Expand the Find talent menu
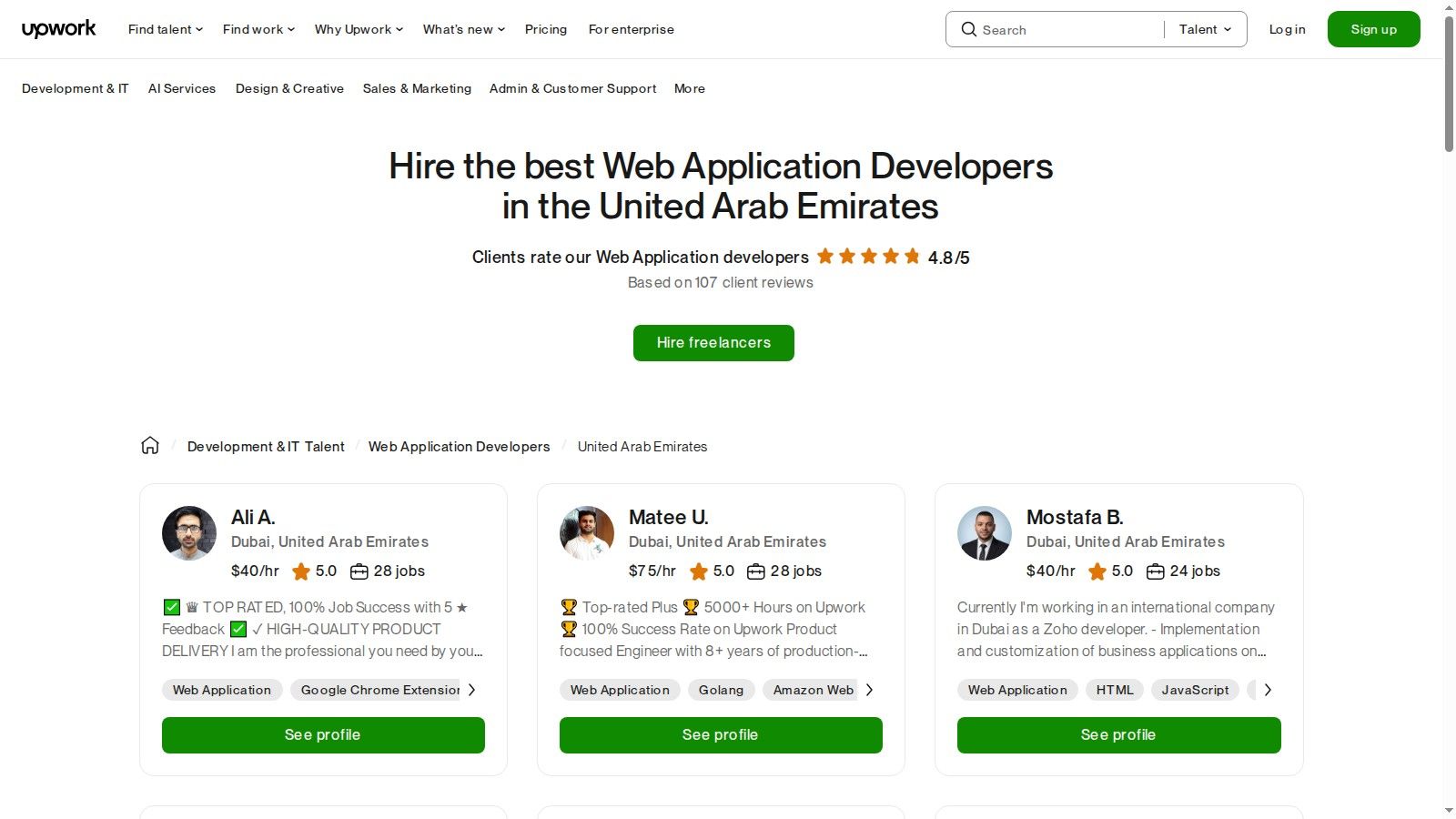 [165, 29]
